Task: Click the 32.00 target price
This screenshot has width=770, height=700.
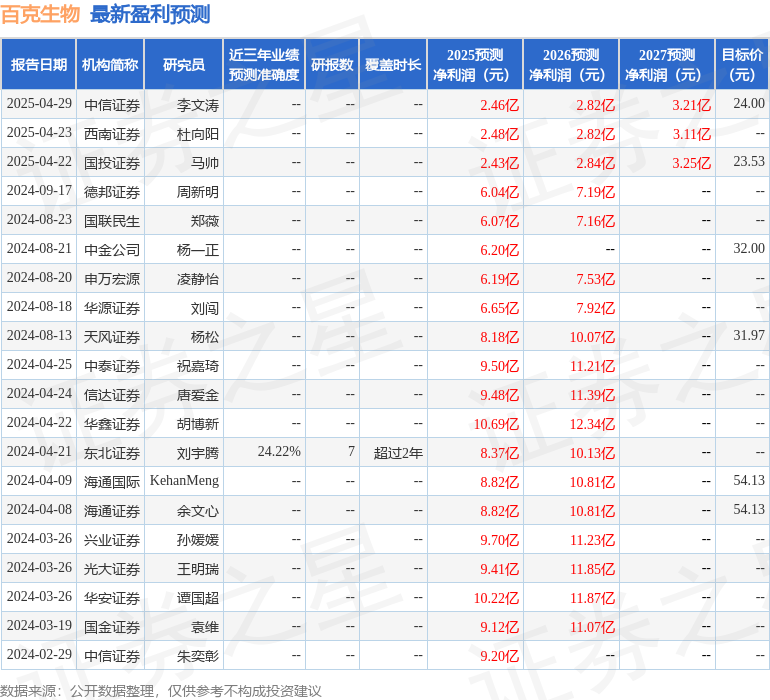Action: pyautogui.click(x=749, y=248)
